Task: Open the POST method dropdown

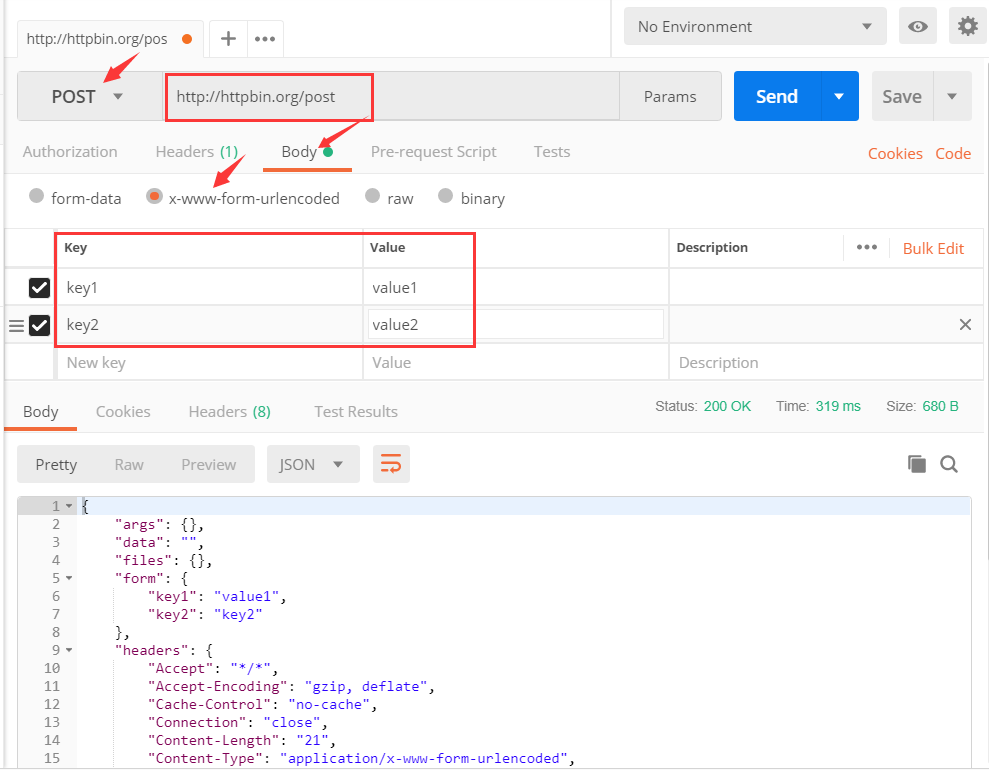Action: click(x=89, y=97)
